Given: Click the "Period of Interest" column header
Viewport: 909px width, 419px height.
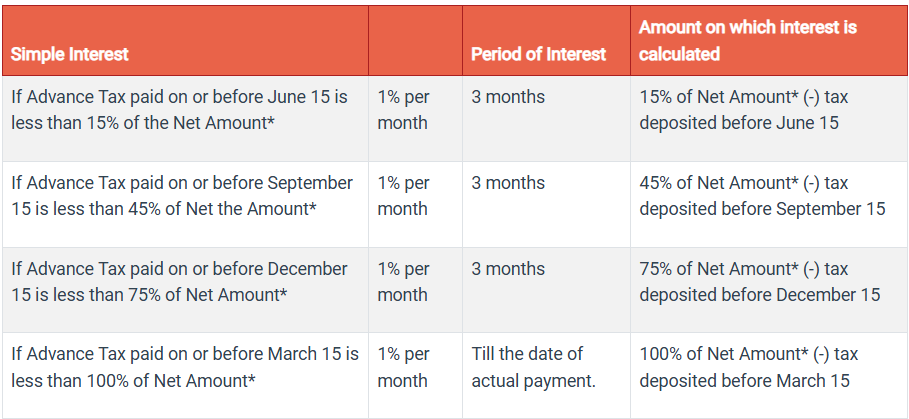Looking at the screenshot, I should [x=539, y=54].
